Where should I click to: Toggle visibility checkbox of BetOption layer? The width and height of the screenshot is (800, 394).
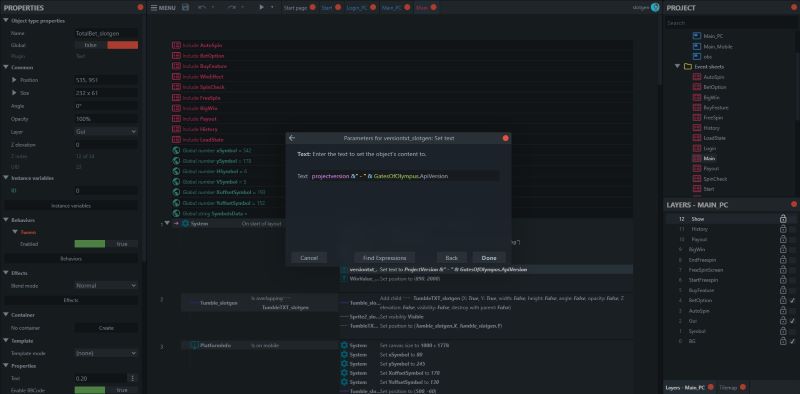pyautogui.click(x=792, y=301)
